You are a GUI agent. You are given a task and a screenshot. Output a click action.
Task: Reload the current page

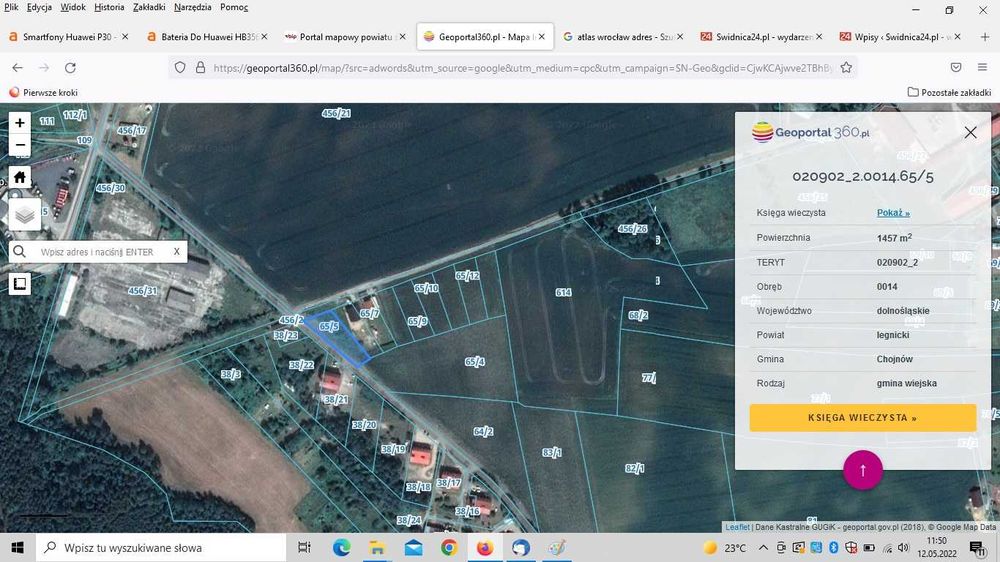[70, 68]
